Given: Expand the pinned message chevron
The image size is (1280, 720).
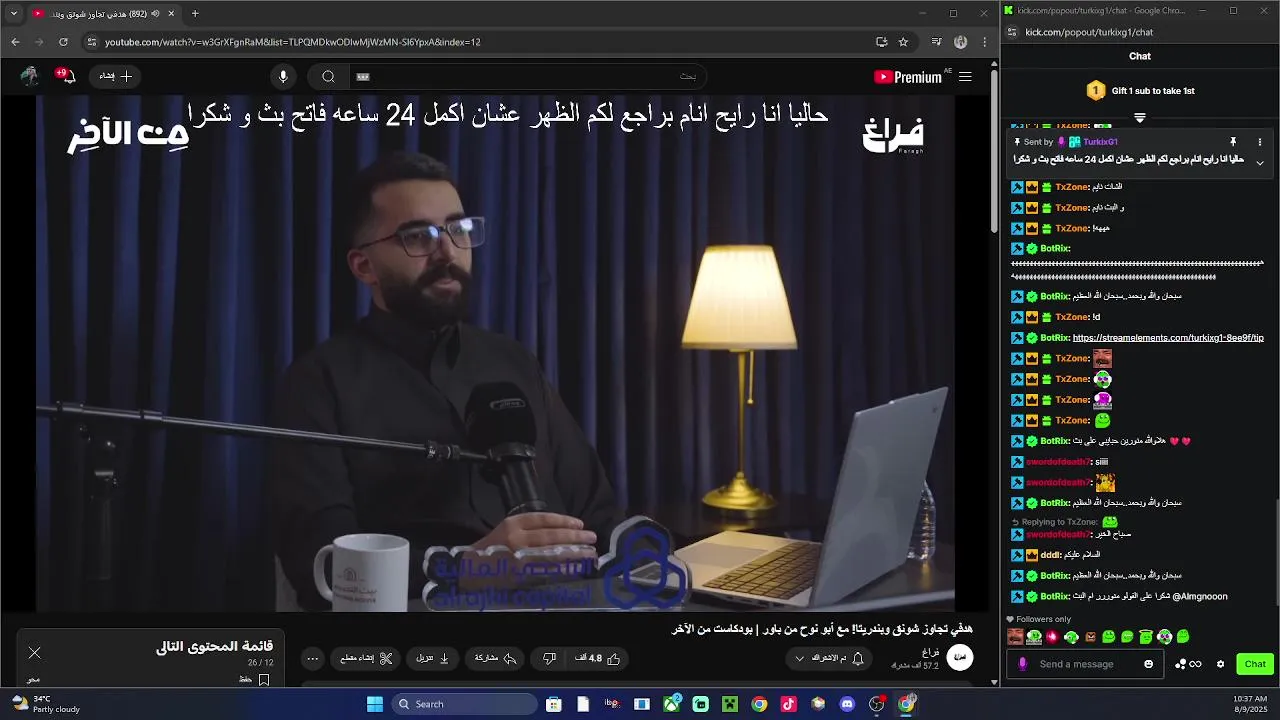Looking at the screenshot, I should 1260,162.
